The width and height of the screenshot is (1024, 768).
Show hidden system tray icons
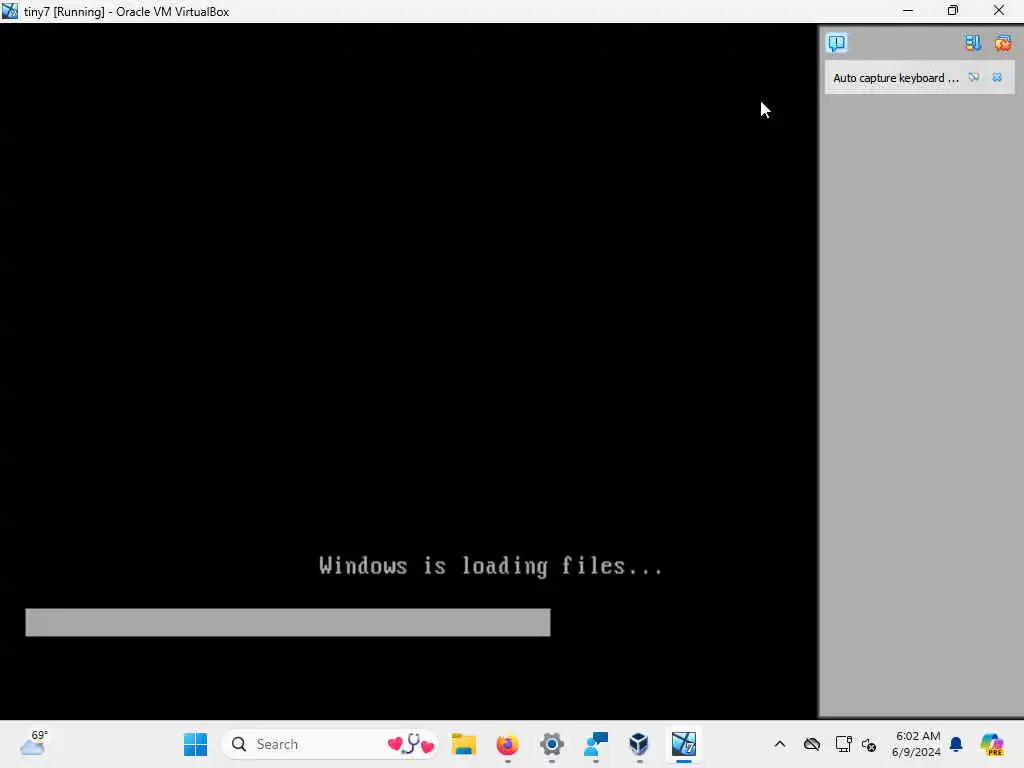pyautogui.click(x=780, y=744)
